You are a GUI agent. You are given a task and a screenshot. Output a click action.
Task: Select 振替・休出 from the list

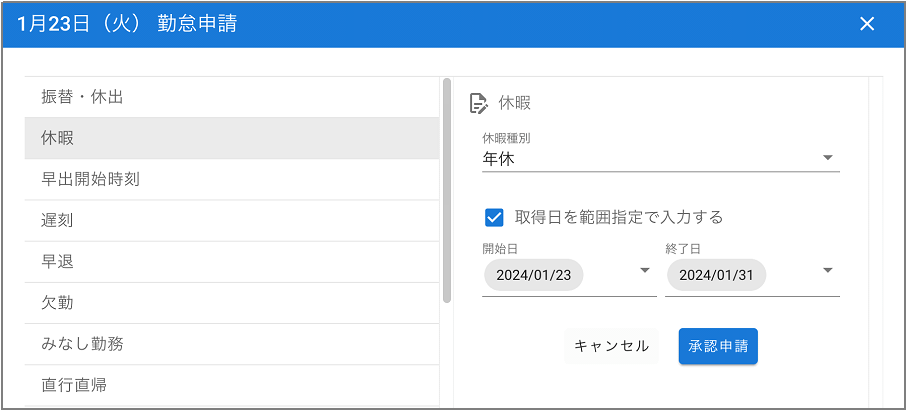click(x=232, y=97)
